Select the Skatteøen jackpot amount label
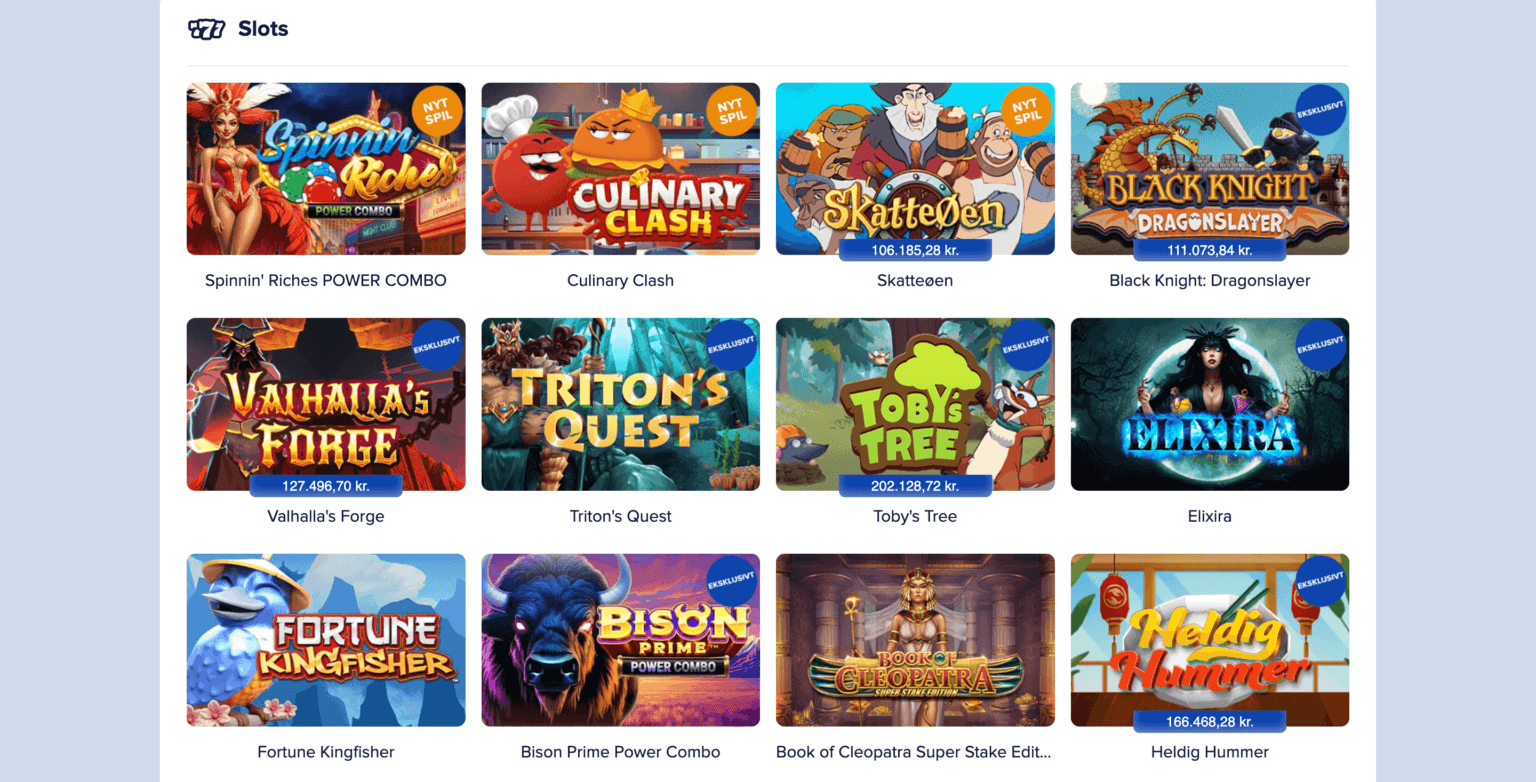This screenshot has width=1536, height=782. pos(915,250)
